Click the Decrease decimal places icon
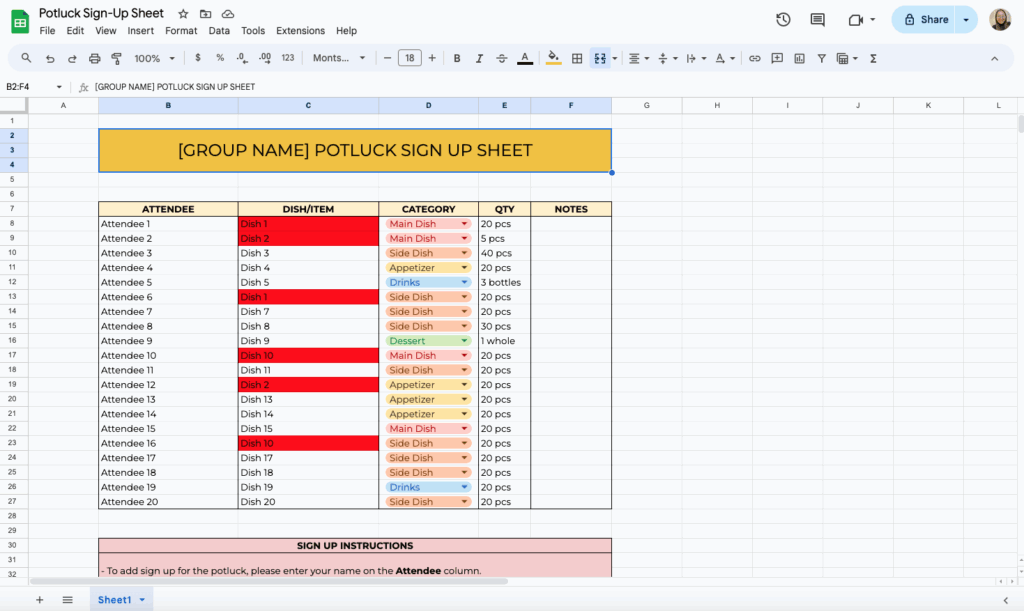 click(x=241, y=58)
